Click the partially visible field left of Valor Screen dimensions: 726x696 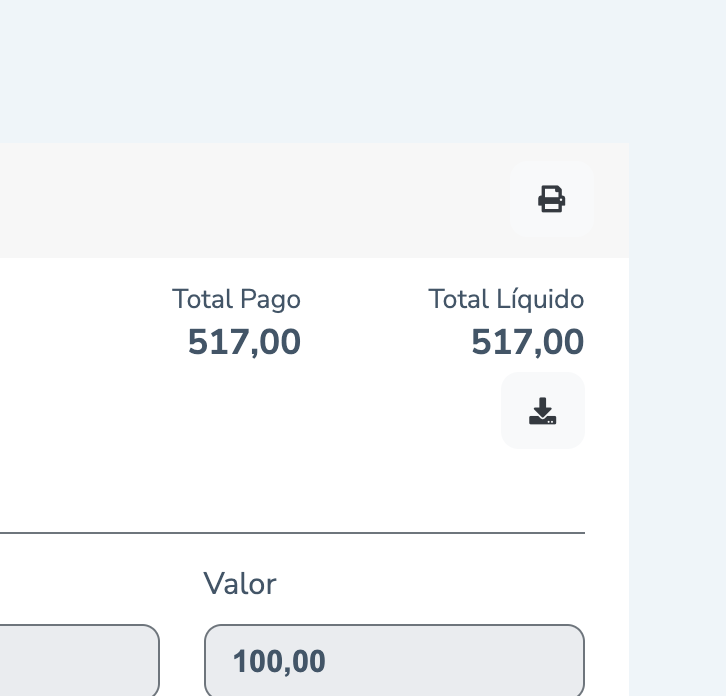pyautogui.click(x=80, y=661)
